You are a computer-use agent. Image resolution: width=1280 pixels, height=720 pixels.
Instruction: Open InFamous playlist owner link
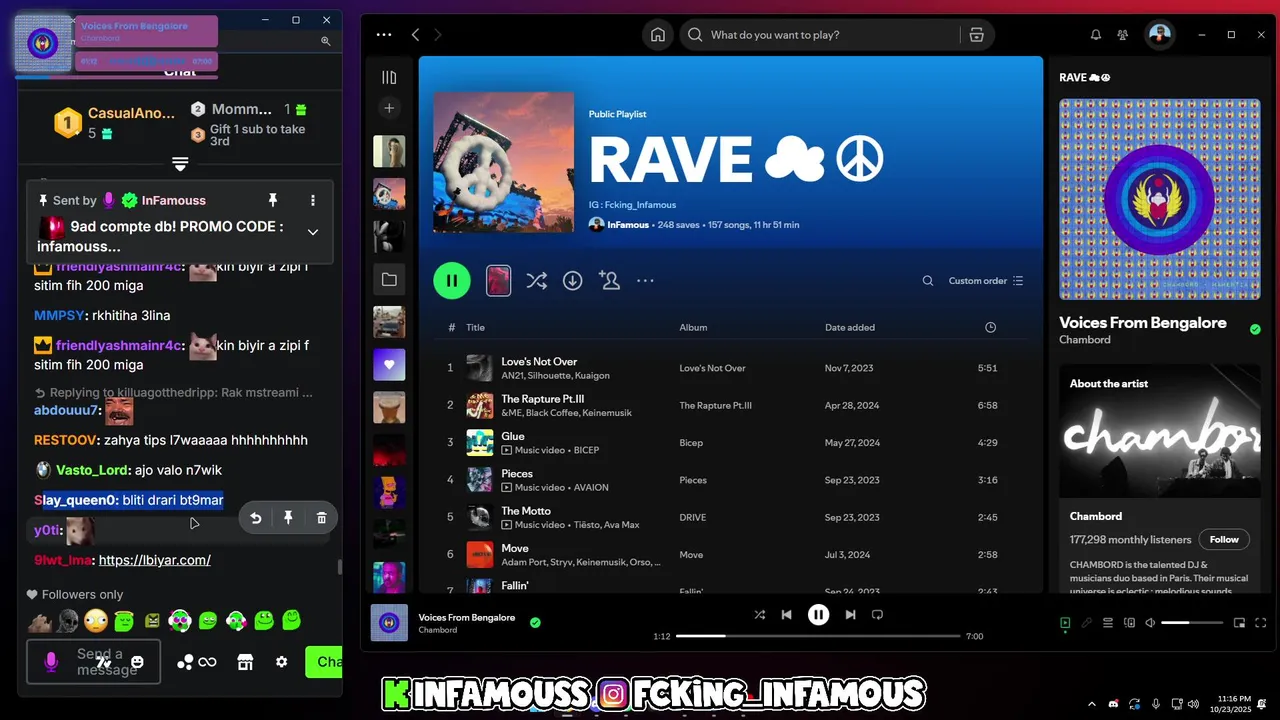pos(627,225)
